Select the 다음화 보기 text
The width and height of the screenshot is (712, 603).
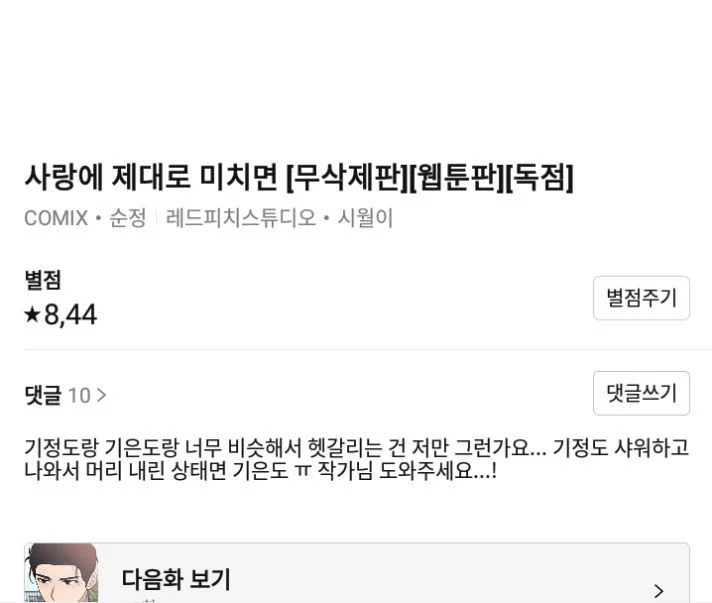pyautogui.click(x=176, y=579)
